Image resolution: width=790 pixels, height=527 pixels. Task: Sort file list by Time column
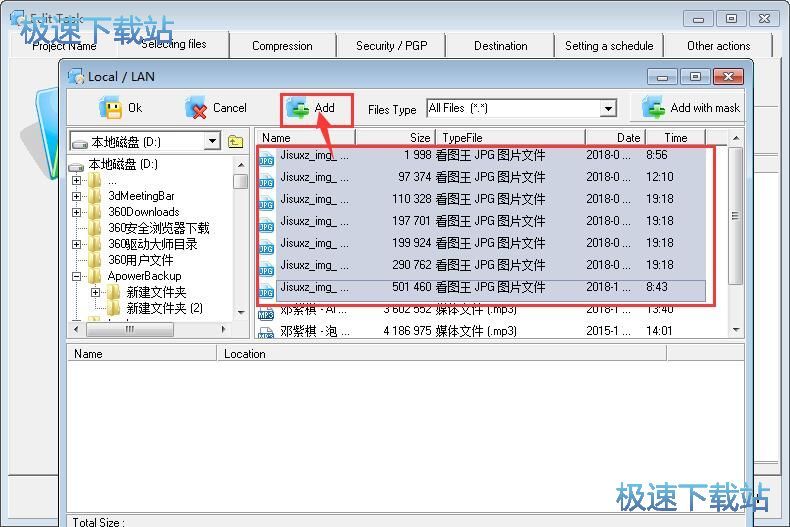[675, 138]
